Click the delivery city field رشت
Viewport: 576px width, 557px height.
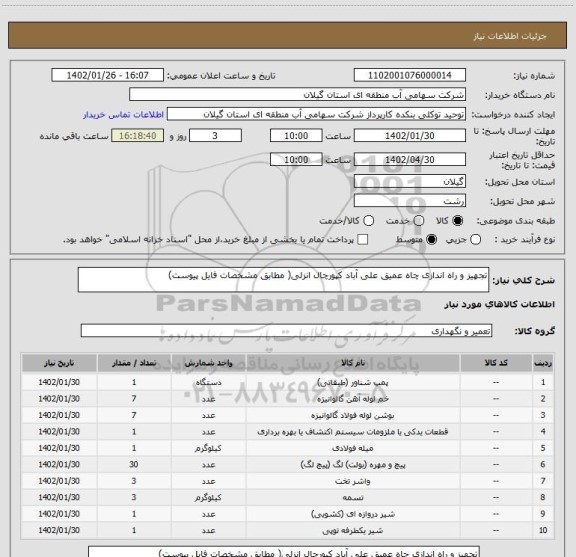point(410,201)
